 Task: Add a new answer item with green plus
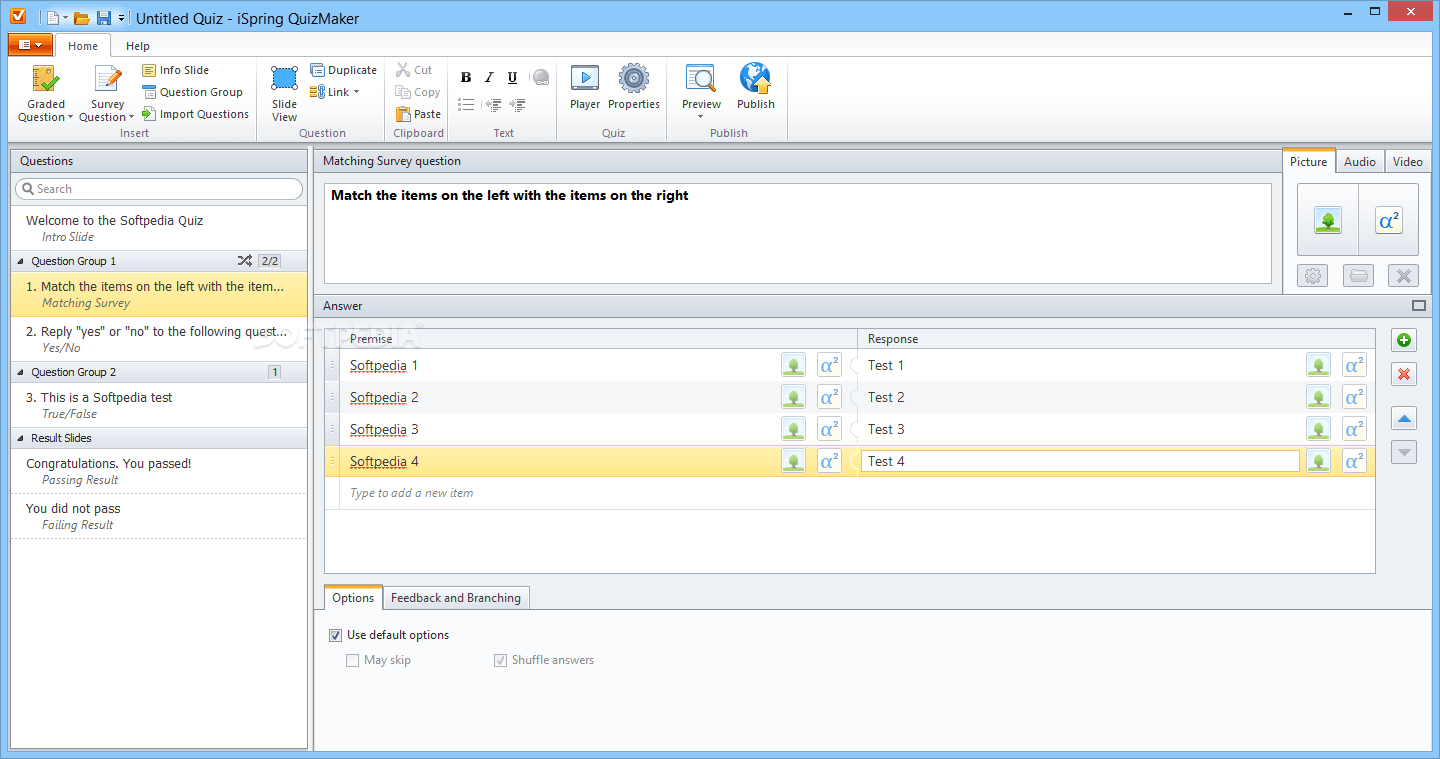tap(1404, 341)
